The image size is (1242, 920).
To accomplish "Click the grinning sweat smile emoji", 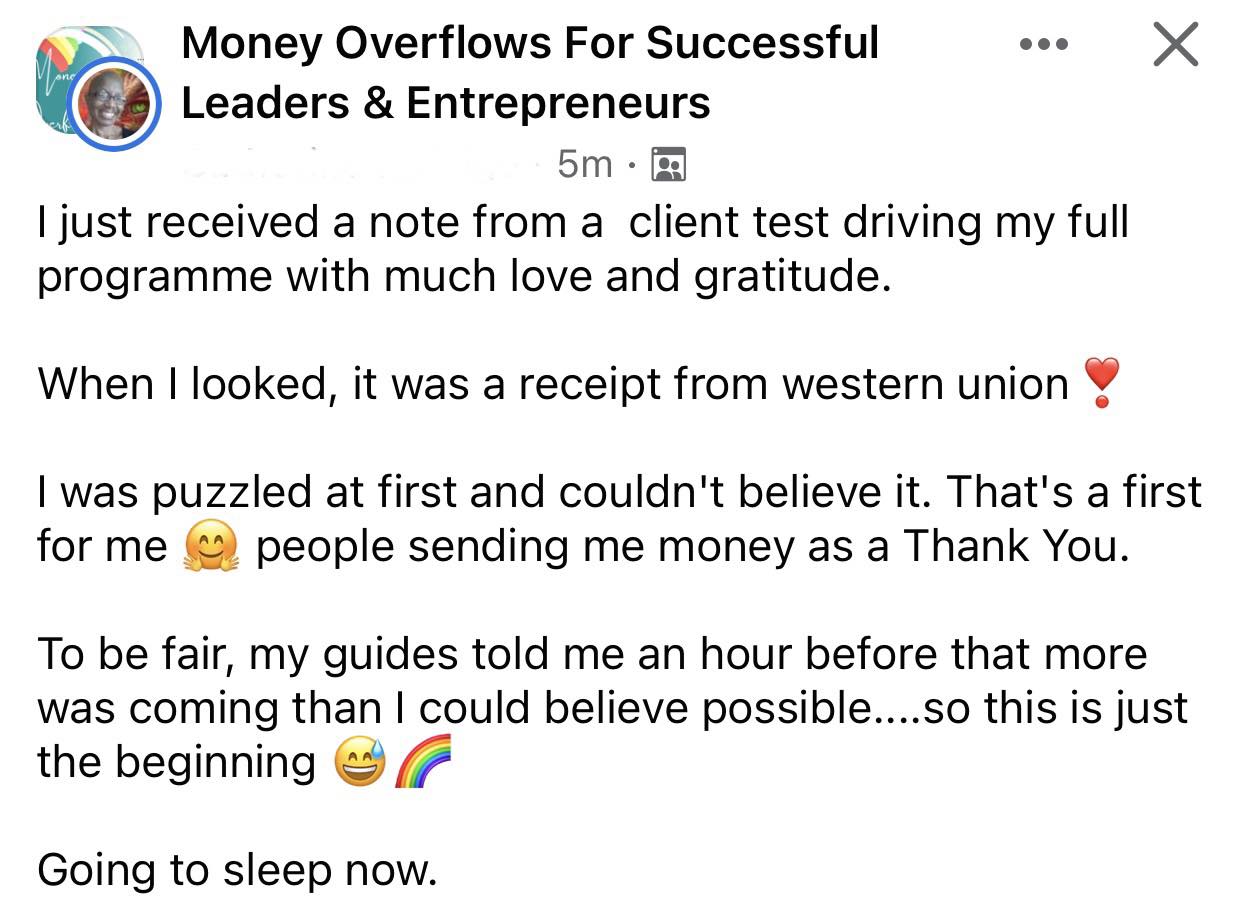I will (360, 764).
